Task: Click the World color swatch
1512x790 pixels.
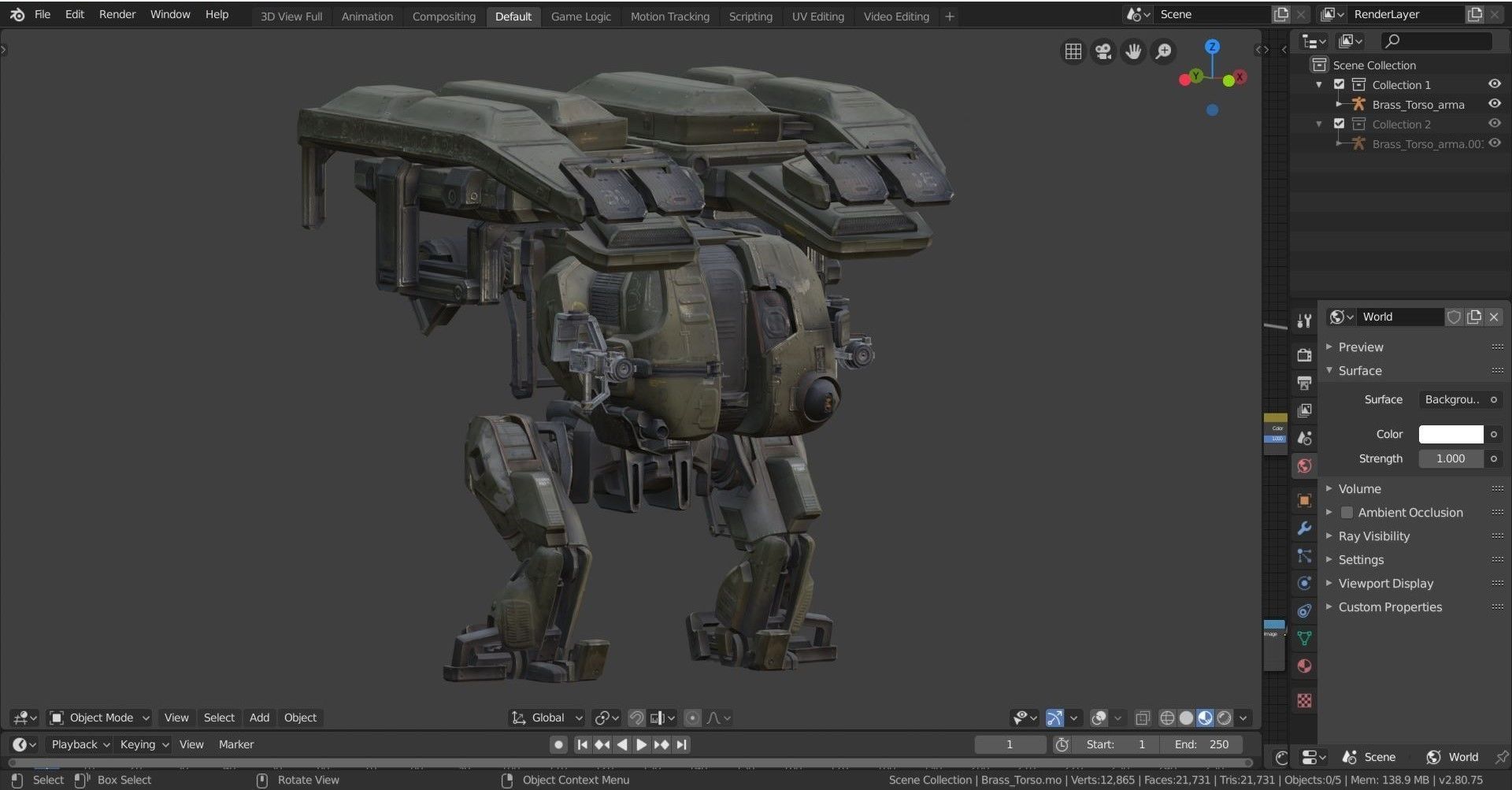Action: click(x=1451, y=434)
